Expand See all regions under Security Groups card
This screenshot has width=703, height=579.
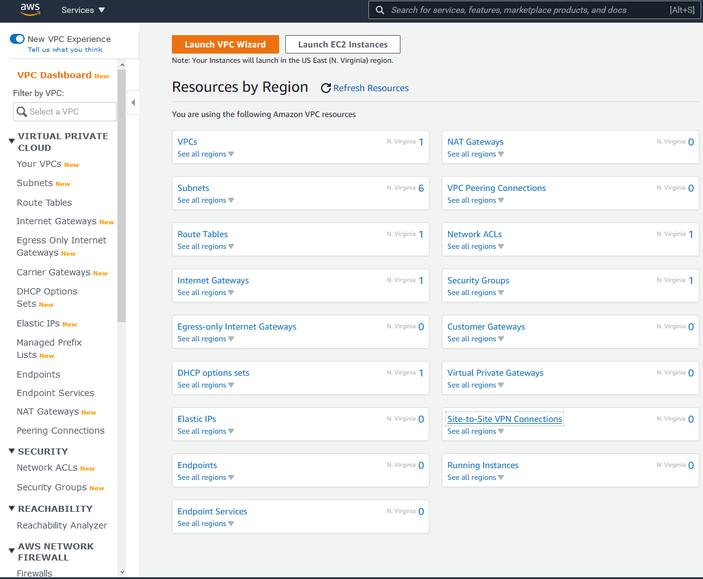point(475,292)
